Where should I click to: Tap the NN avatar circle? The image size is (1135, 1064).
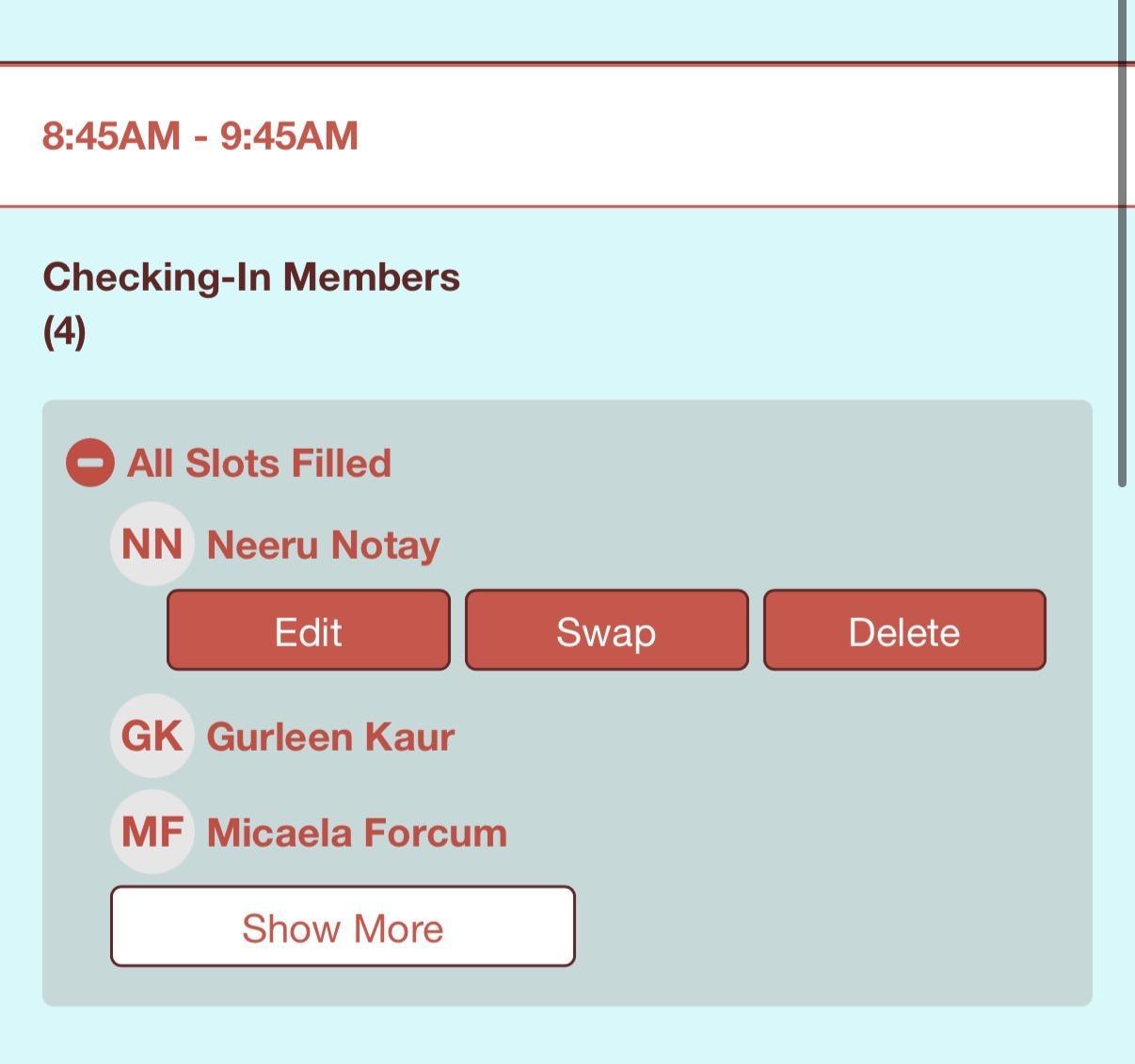coord(152,545)
